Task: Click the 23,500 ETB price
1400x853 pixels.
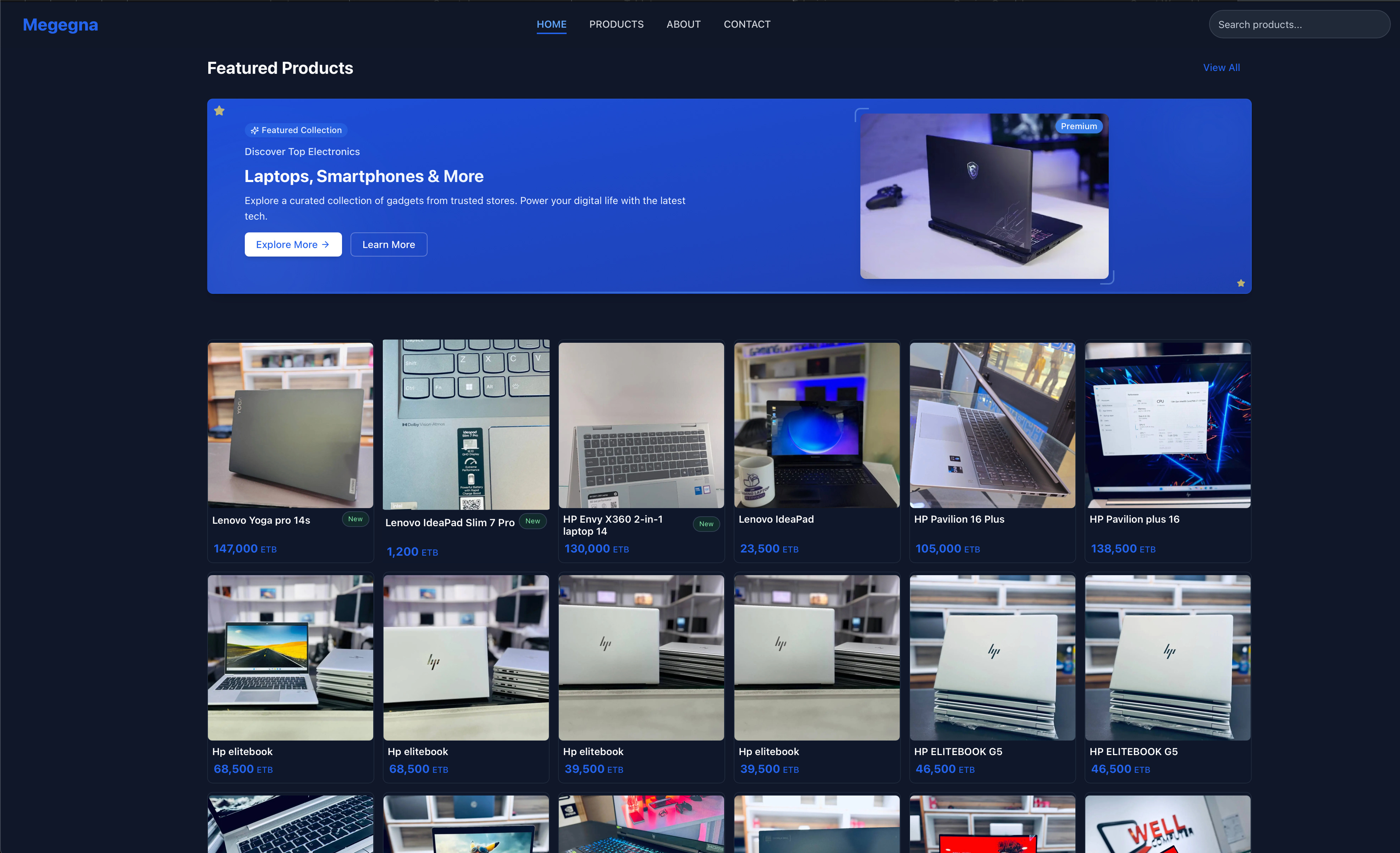Action: [x=769, y=549]
